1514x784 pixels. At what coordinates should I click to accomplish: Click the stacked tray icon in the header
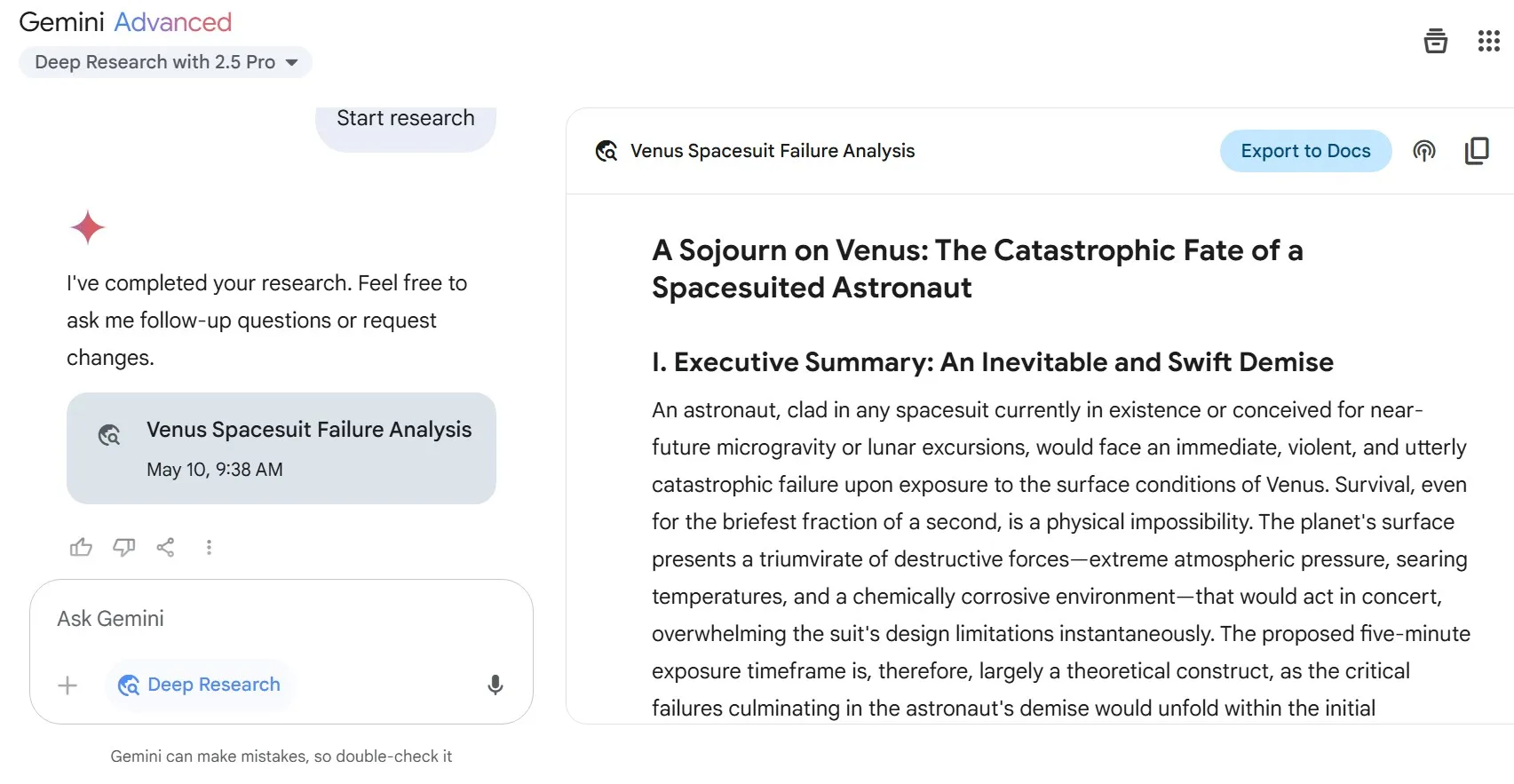pyautogui.click(x=1435, y=41)
